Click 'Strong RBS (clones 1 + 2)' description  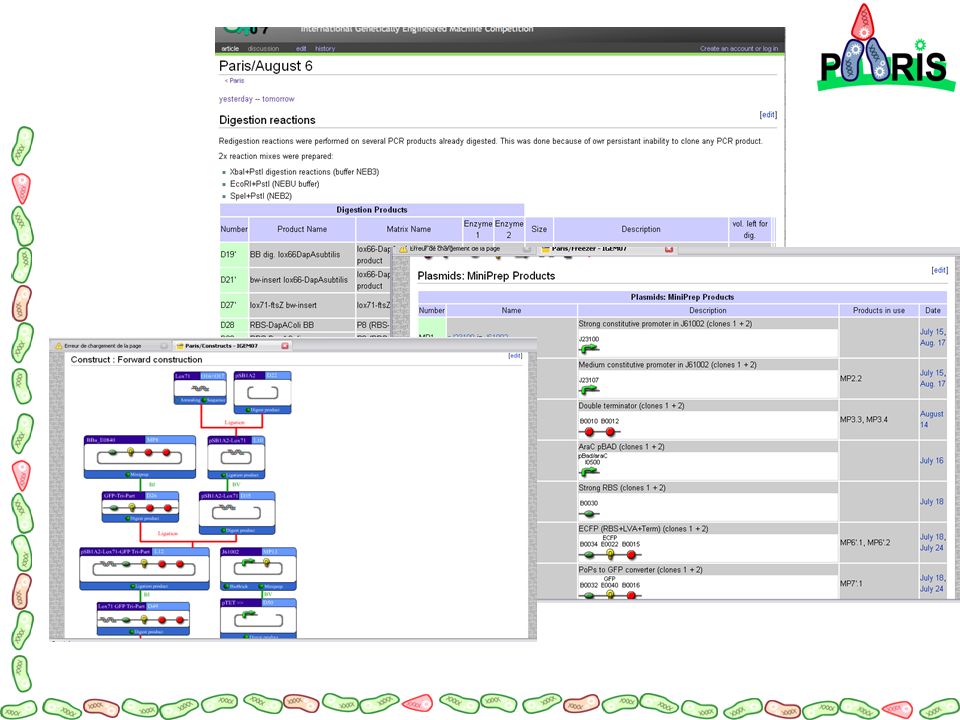[621, 488]
